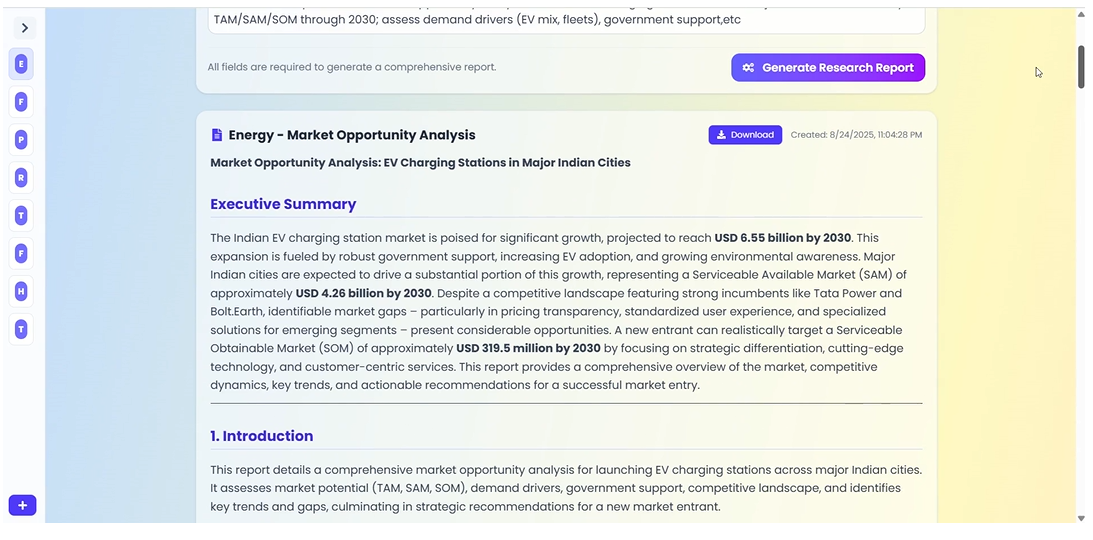This screenshot has width=1093, height=540.
Task: Open the second 'F' sidebar item
Action: pos(21,254)
